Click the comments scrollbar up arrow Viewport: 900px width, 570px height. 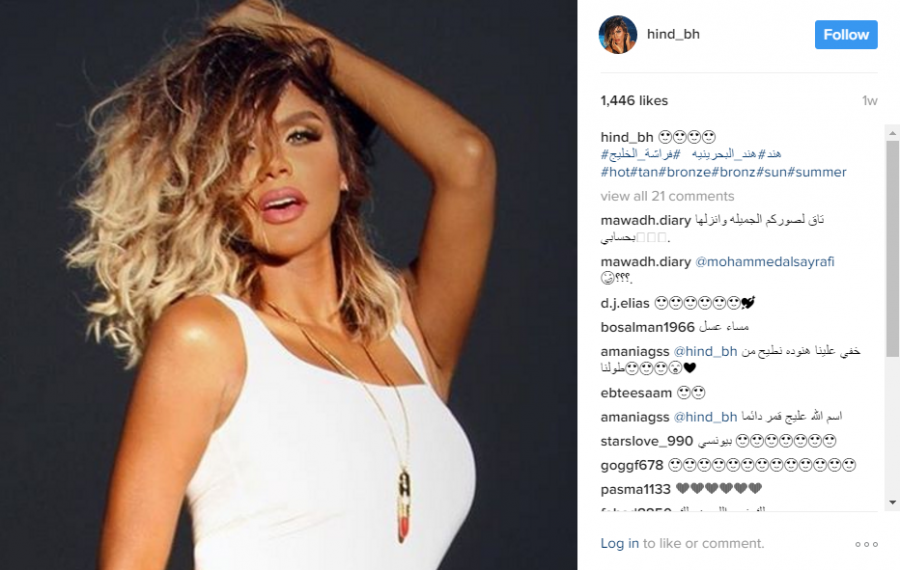point(892,133)
